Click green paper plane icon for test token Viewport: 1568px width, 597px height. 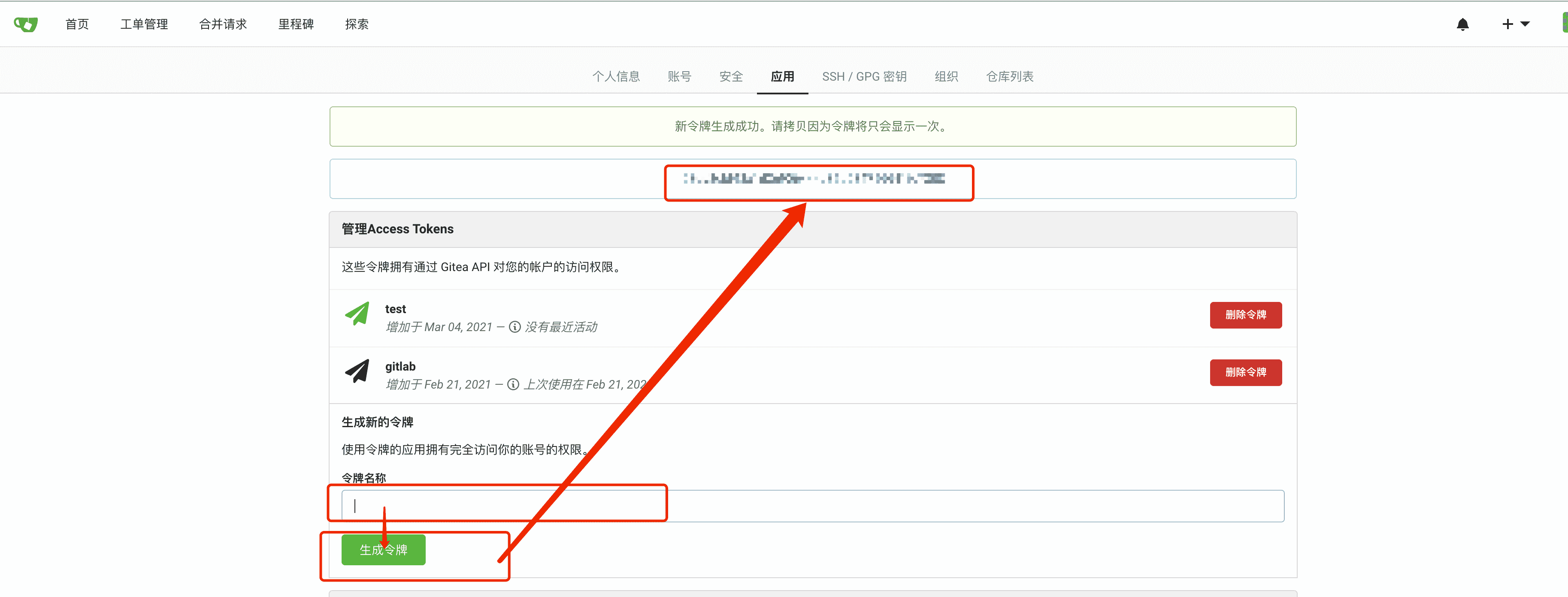click(x=357, y=314)
